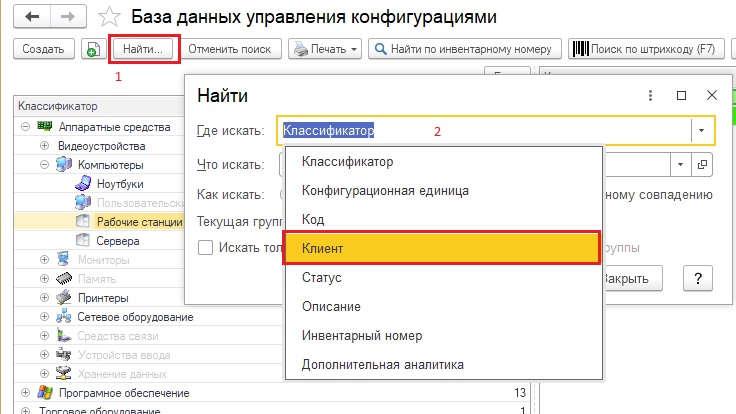Click the Ноутбуки laptop icon in tree
736x414 pixels.
(x=83, y=183)
